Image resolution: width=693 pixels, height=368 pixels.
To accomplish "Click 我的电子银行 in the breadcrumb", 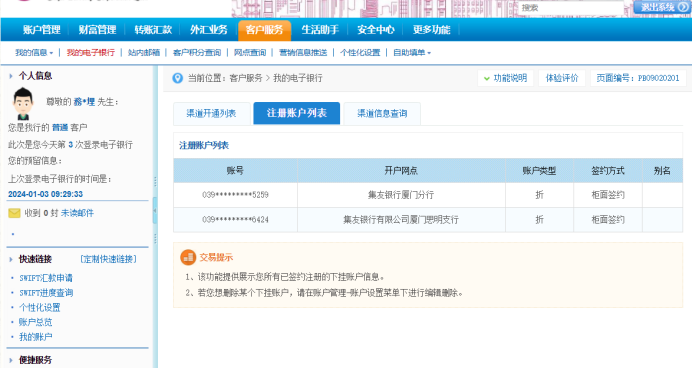I will 298,78.
